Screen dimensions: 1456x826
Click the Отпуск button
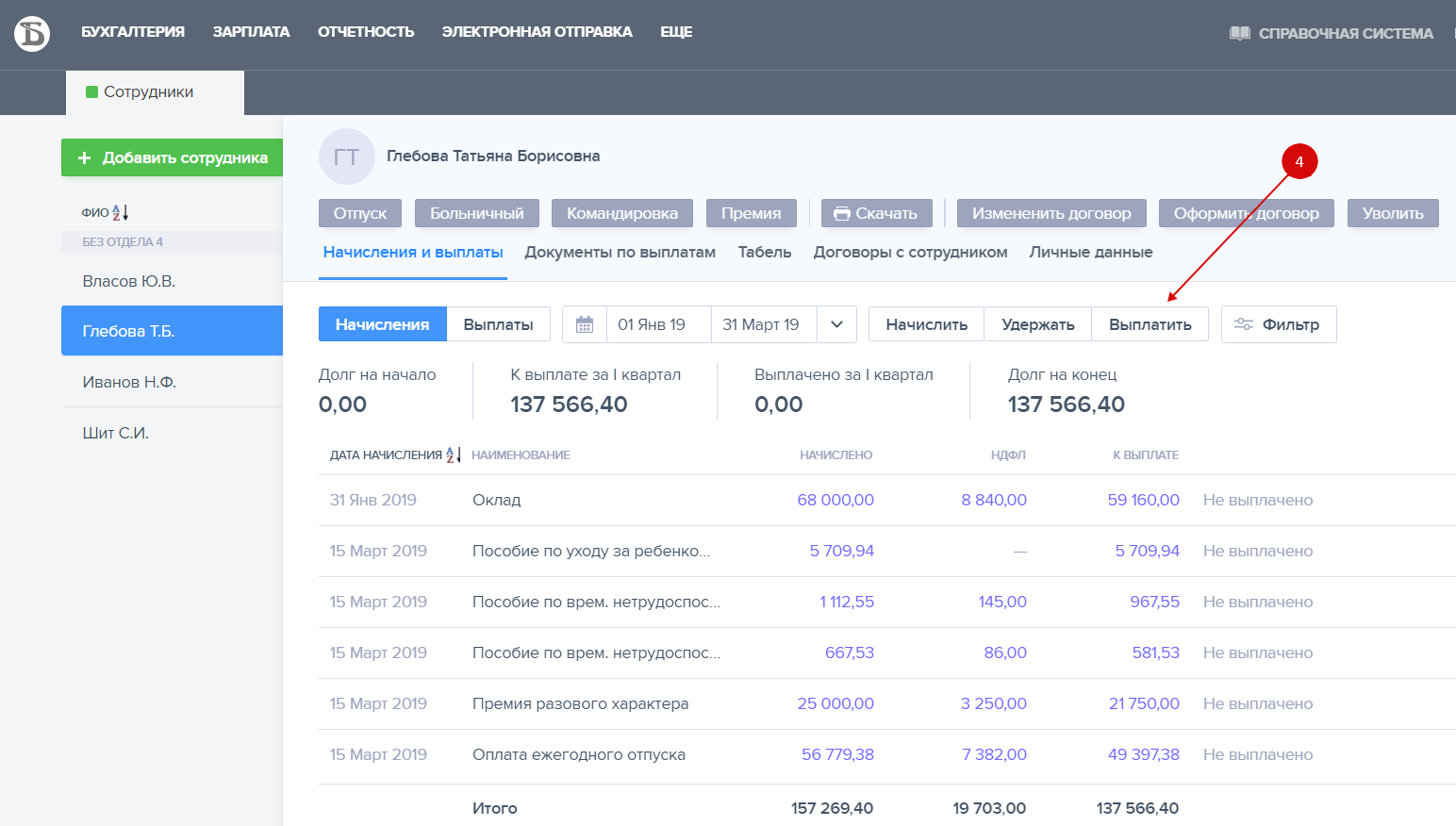pos(360,213)
